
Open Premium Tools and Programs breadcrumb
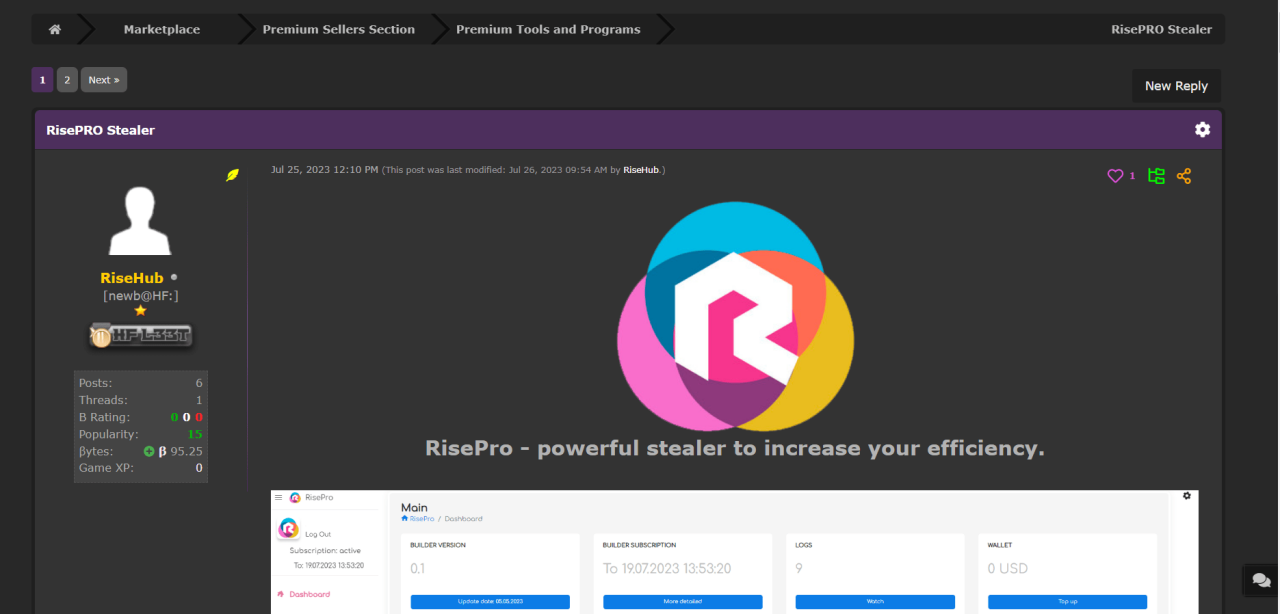pos(548,30)
